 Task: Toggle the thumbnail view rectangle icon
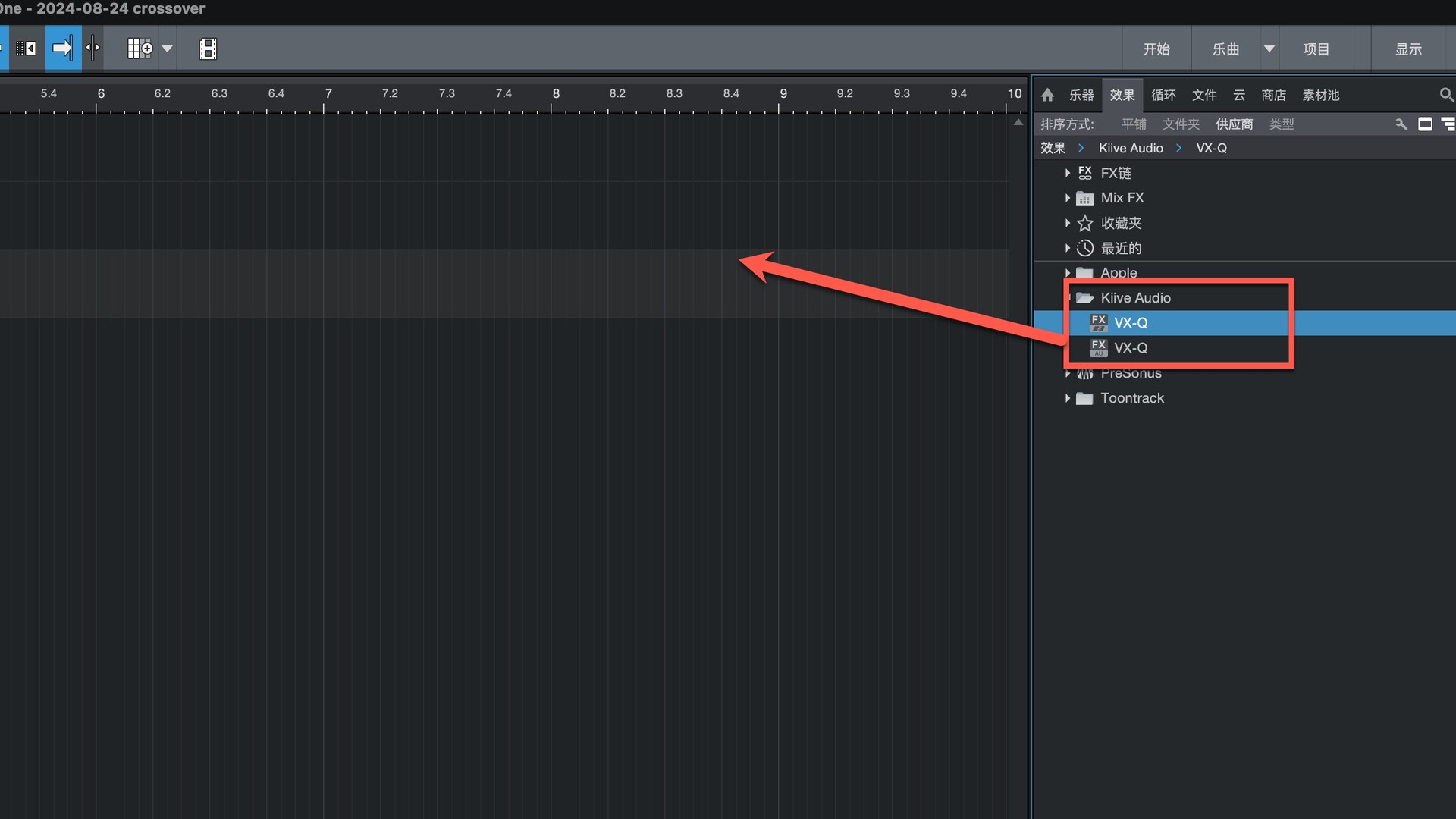1425,124
